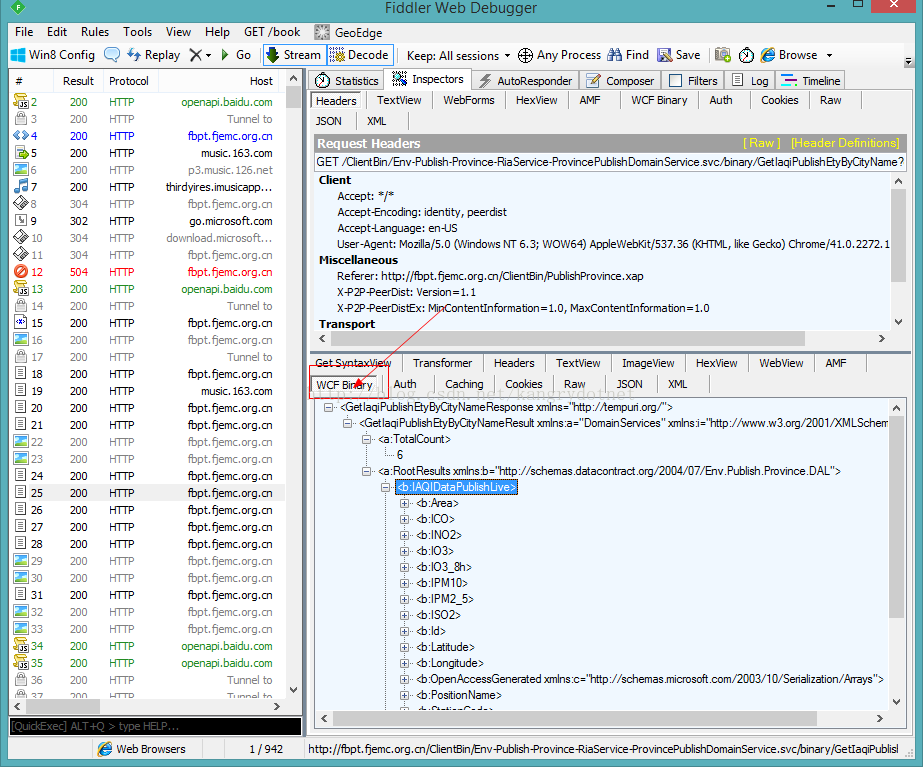This screenshot has width=923, height=767.
Task: Select session 8 not-modified diamond icon
Action: tap(21, 204)
